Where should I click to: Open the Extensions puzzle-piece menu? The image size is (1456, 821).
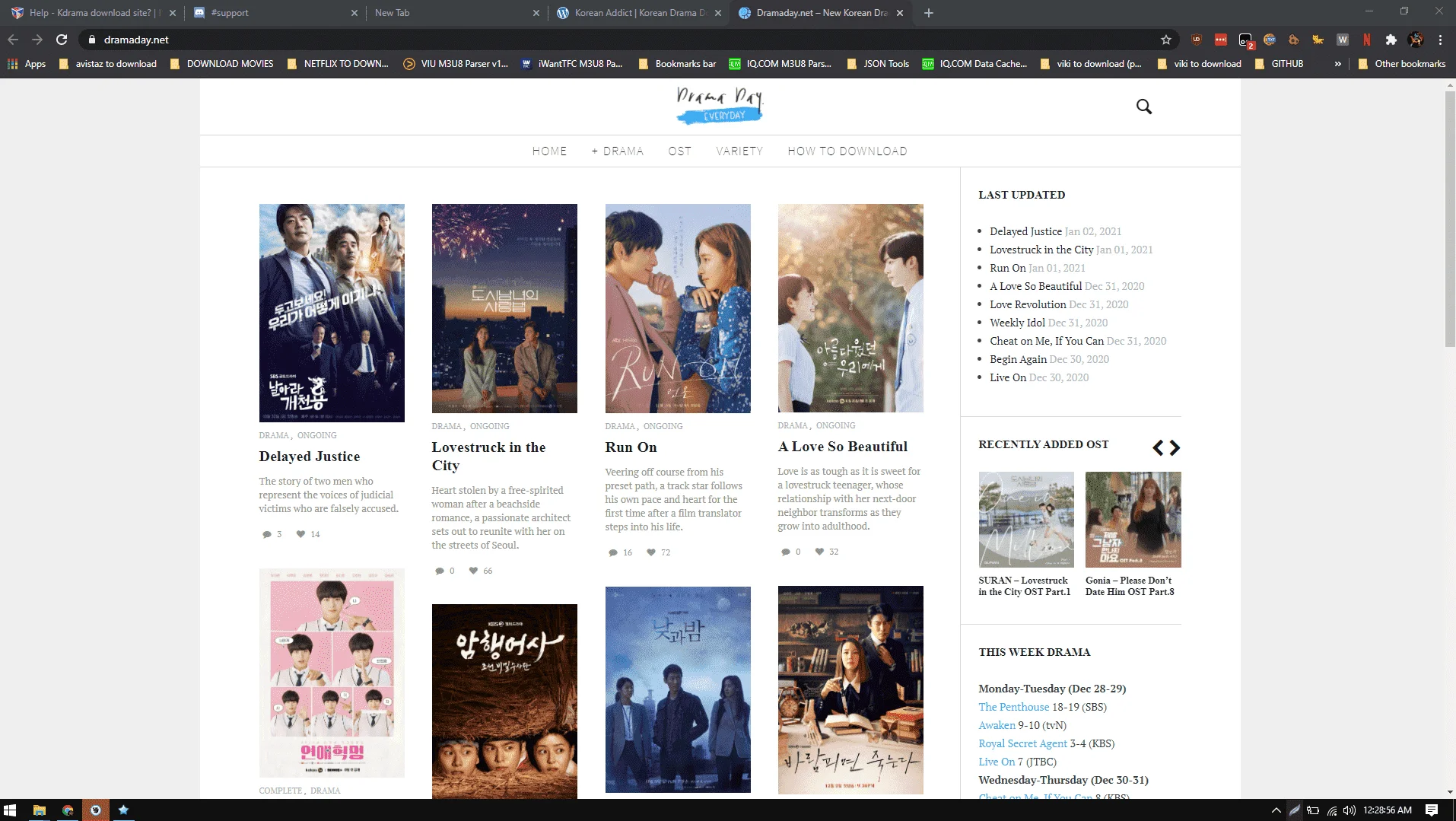click(1391, 40)
